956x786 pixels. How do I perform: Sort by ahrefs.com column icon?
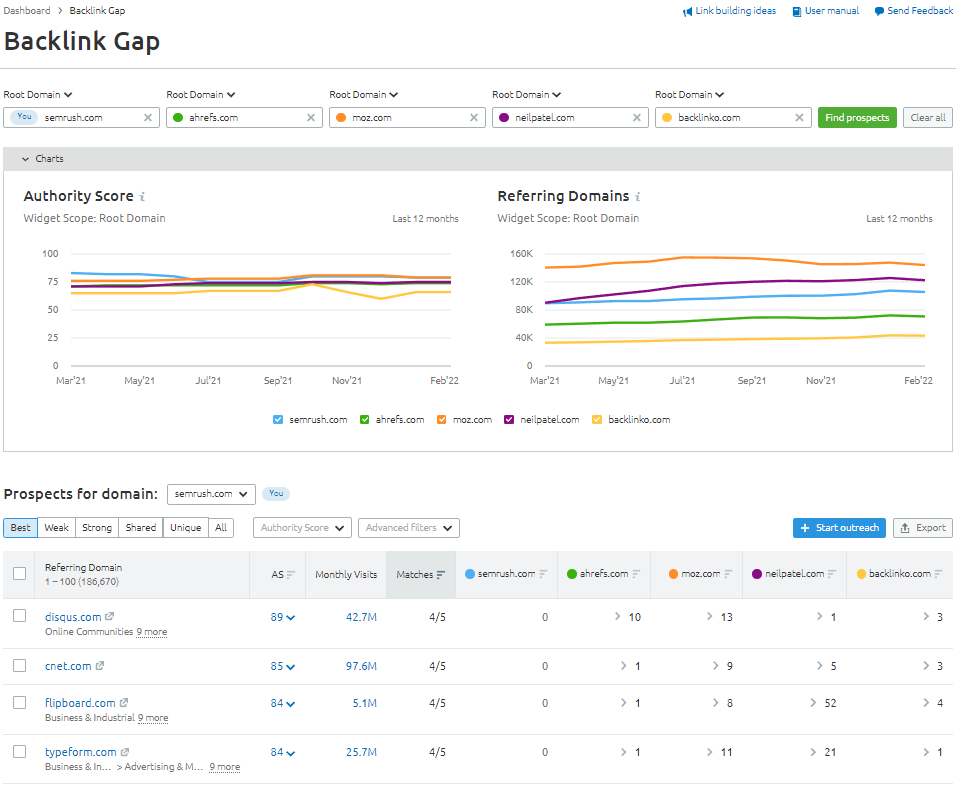coord(636,574)
